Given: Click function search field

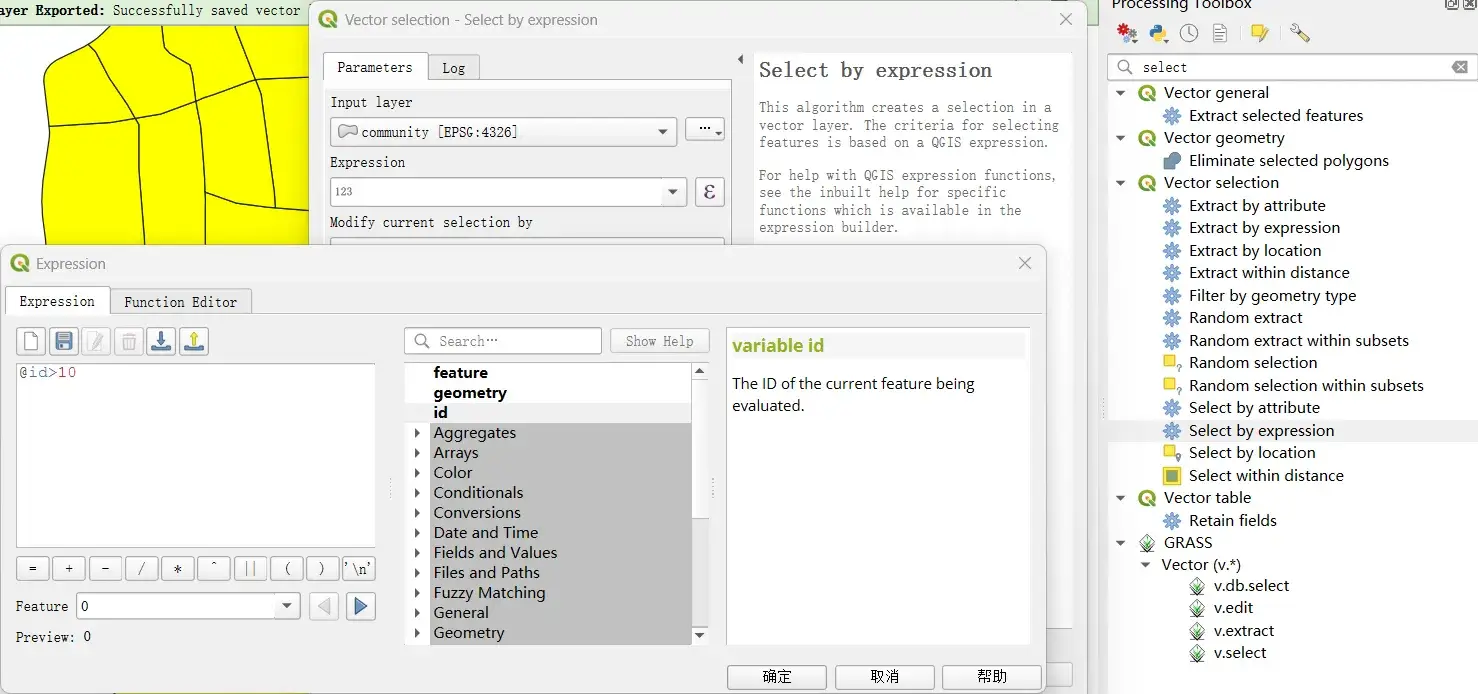Looking at the screenshot, I should [503, 341].
